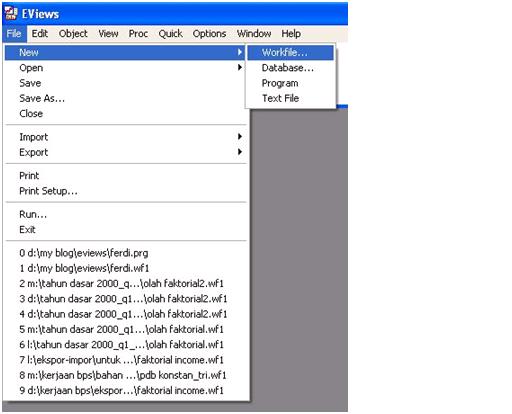Viewport: 512px width, 414px height.
Task: Open the View menu
Action: (108, 34)
